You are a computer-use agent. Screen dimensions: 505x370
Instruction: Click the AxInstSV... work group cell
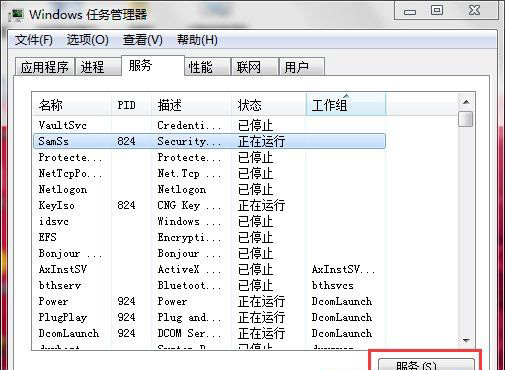coord(344,269)
